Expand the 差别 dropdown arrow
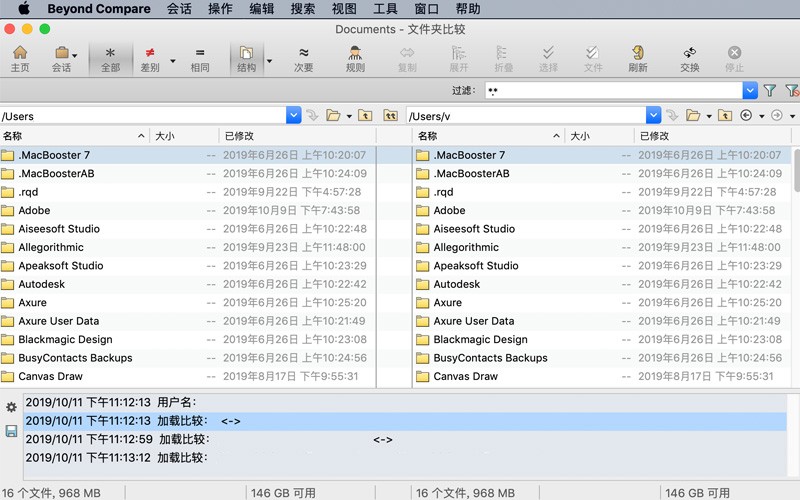The image size is (800, 500). (x=173, y=61)
